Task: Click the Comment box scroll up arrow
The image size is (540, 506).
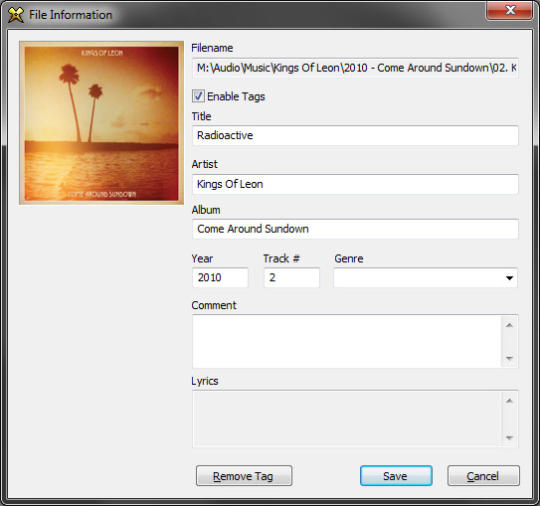Action: tap(509, 325)
